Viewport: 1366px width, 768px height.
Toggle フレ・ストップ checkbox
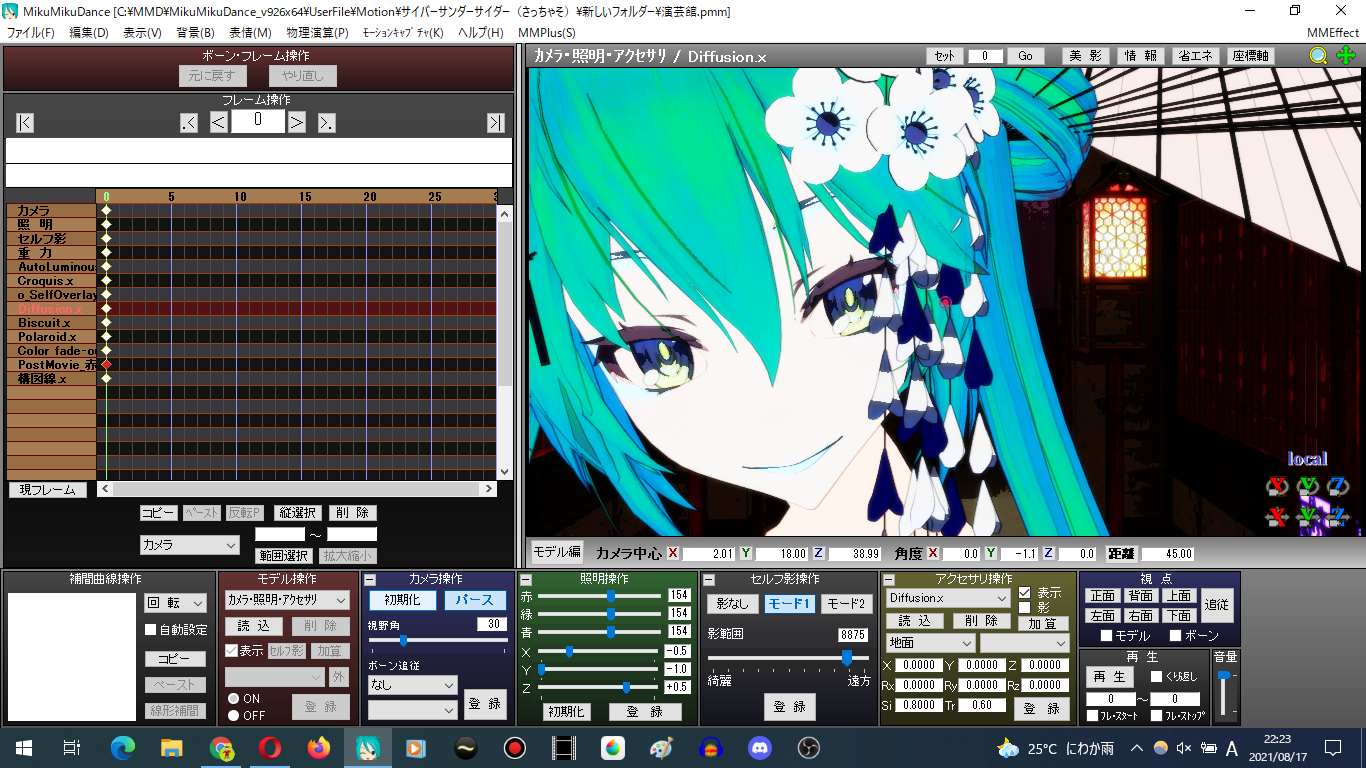[x=1156, y=716]
